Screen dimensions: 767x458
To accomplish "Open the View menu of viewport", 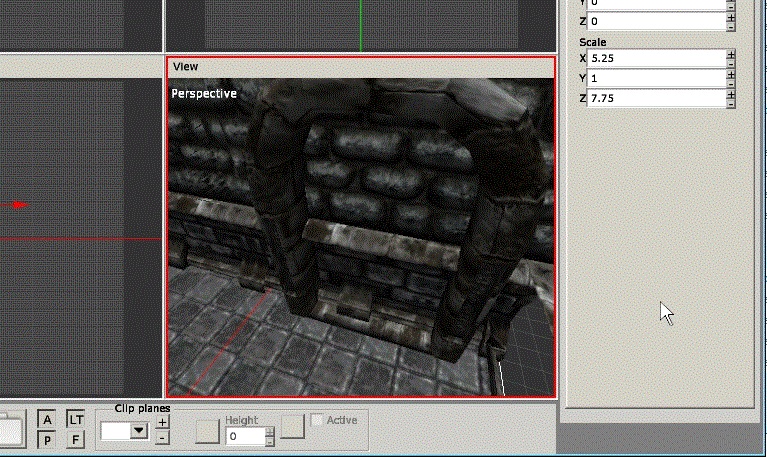I will coord(186,66).
